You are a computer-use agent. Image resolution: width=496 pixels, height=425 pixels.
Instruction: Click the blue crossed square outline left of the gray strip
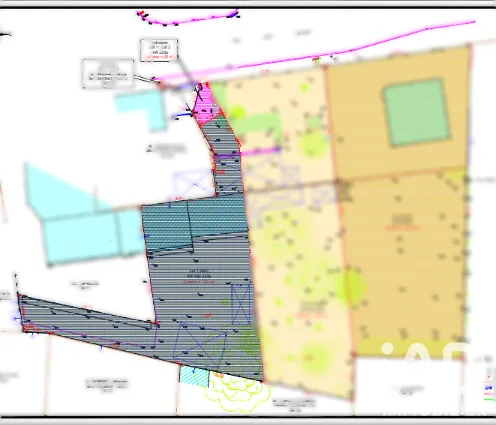point(193,184)
